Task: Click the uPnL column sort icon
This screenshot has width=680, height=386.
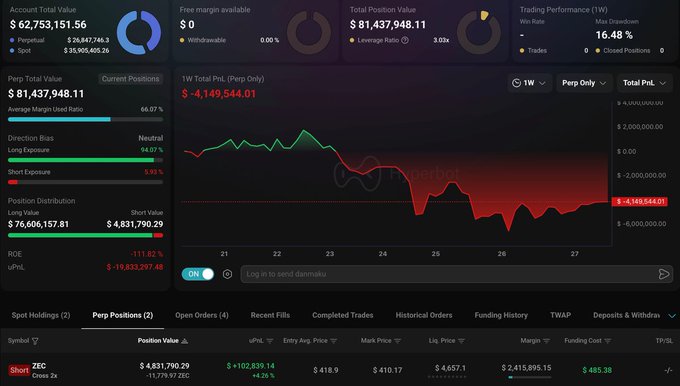Action: 270,341
